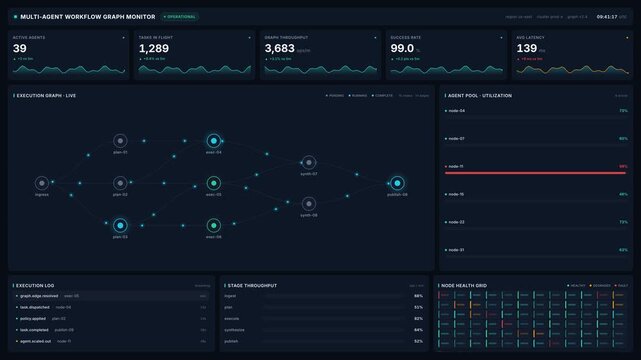Click the Tasks In Flight value 1,289
641x360 pixels.
click(x=154, y=49)
